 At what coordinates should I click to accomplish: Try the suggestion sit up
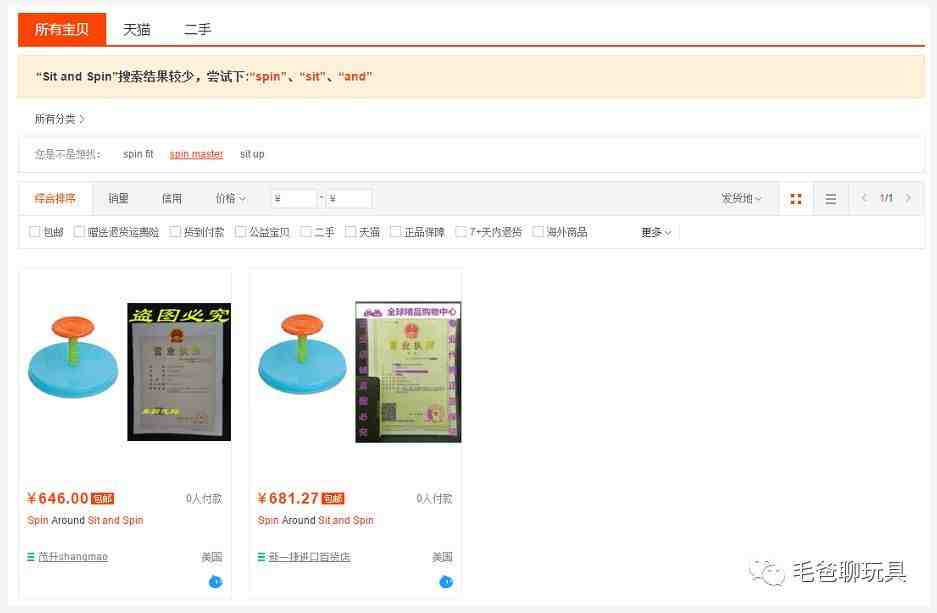coord(252,154)
